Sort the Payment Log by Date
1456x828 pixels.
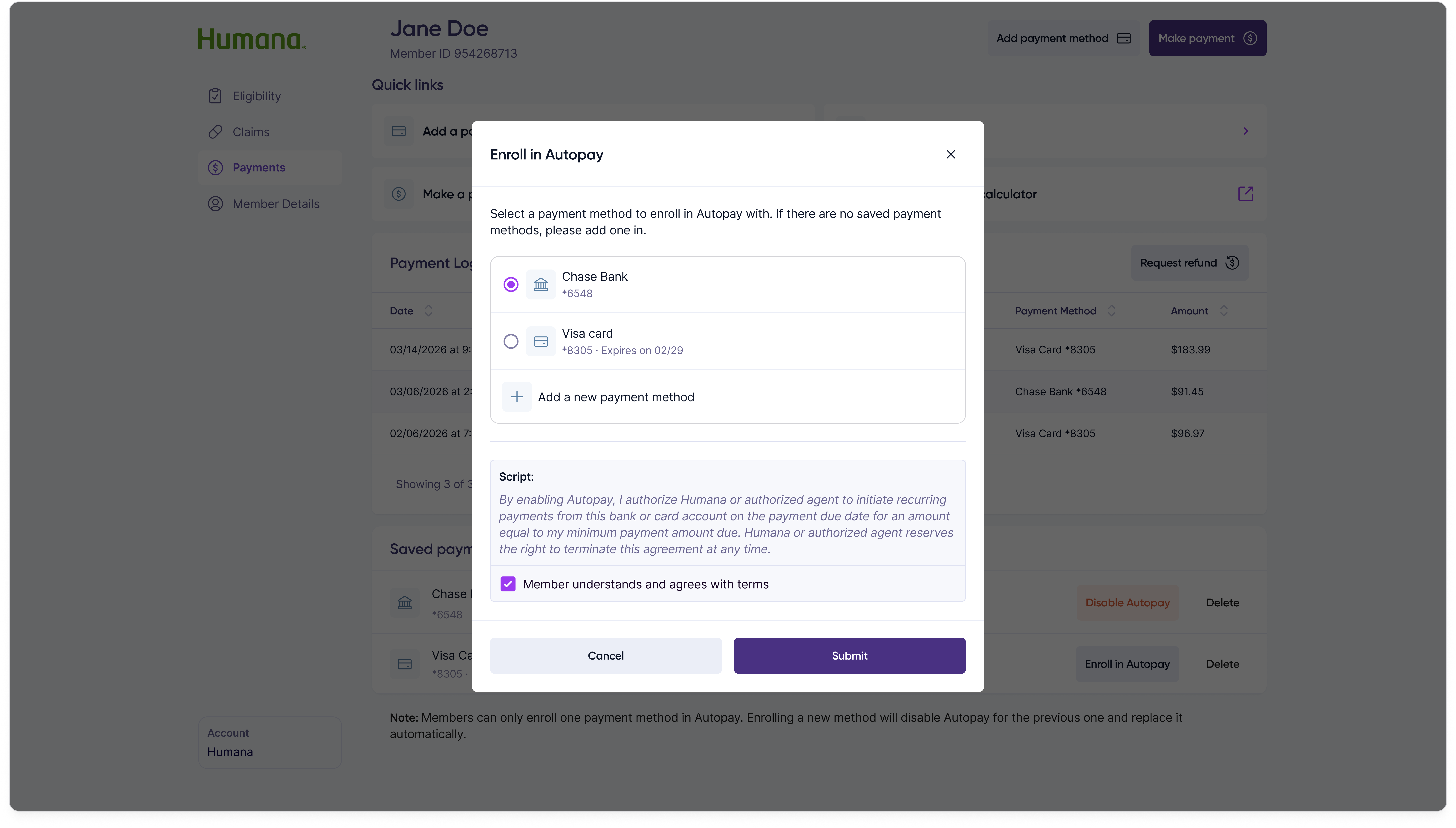click(429, 310)
